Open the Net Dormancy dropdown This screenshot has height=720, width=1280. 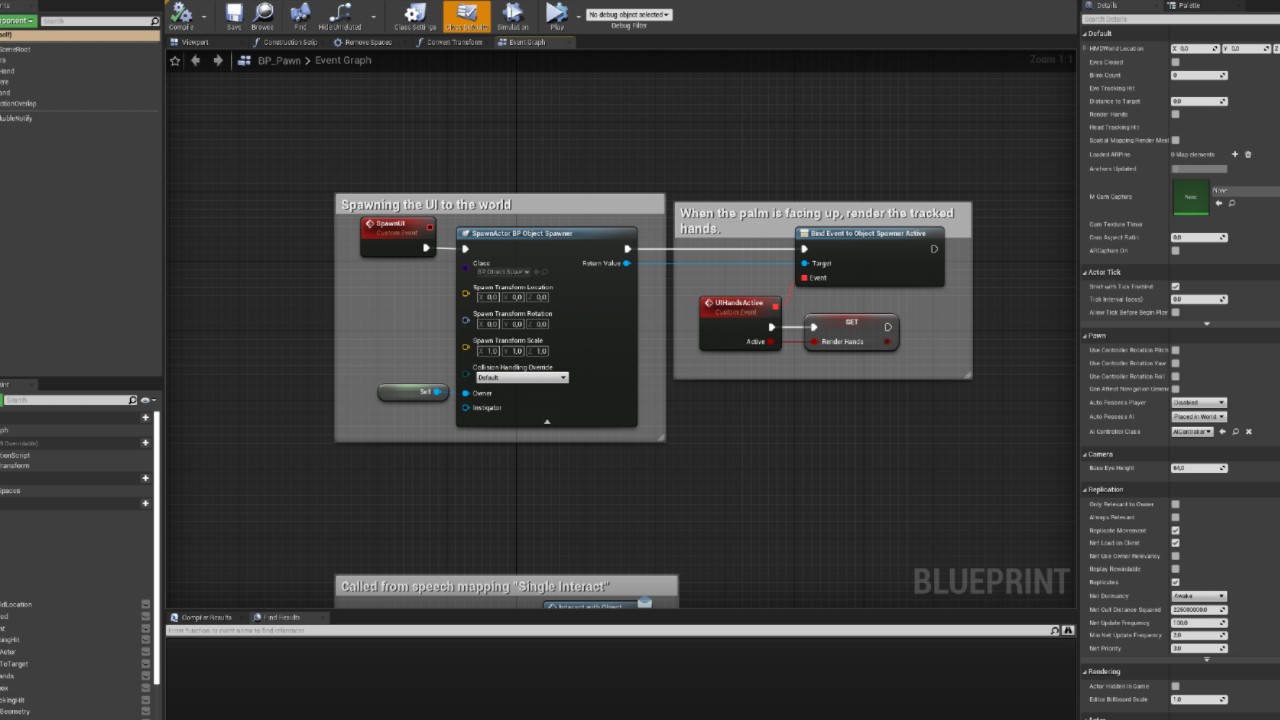1198,596
